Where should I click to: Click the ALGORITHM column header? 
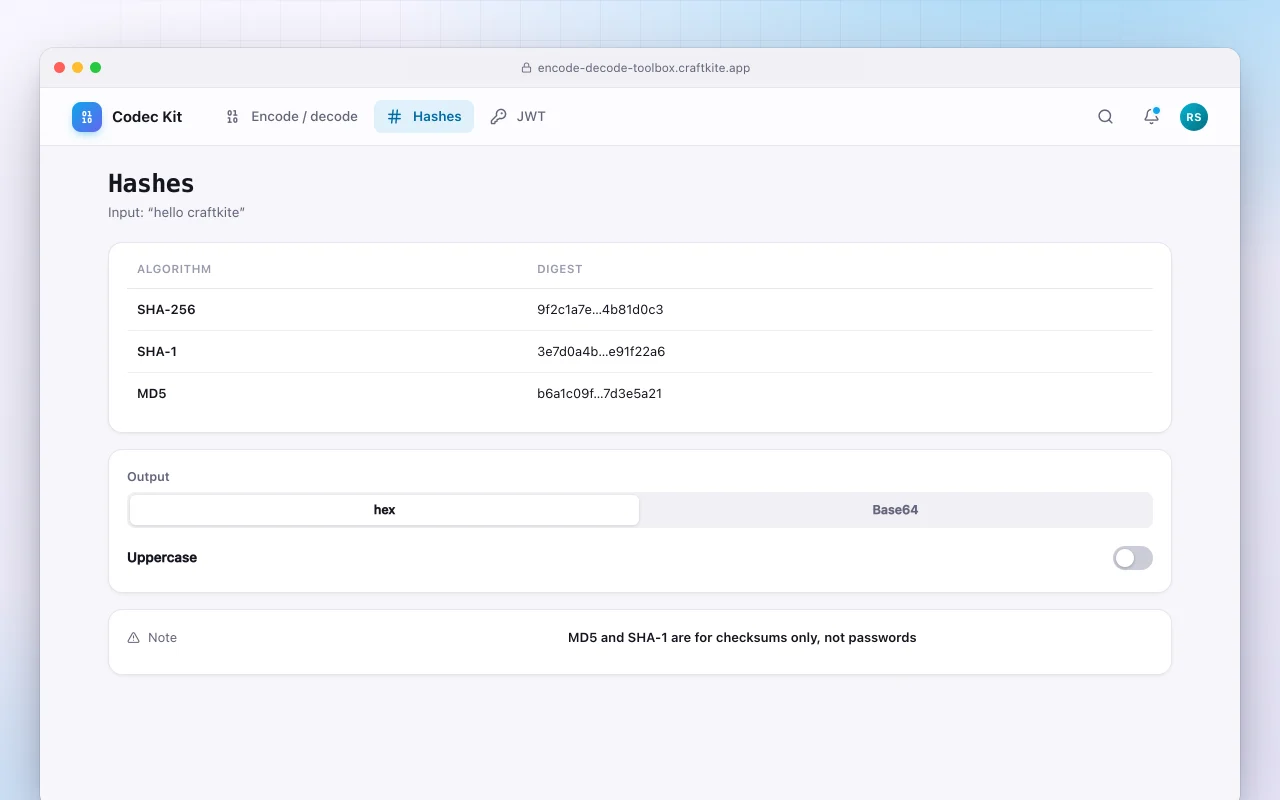pos(174,269)
